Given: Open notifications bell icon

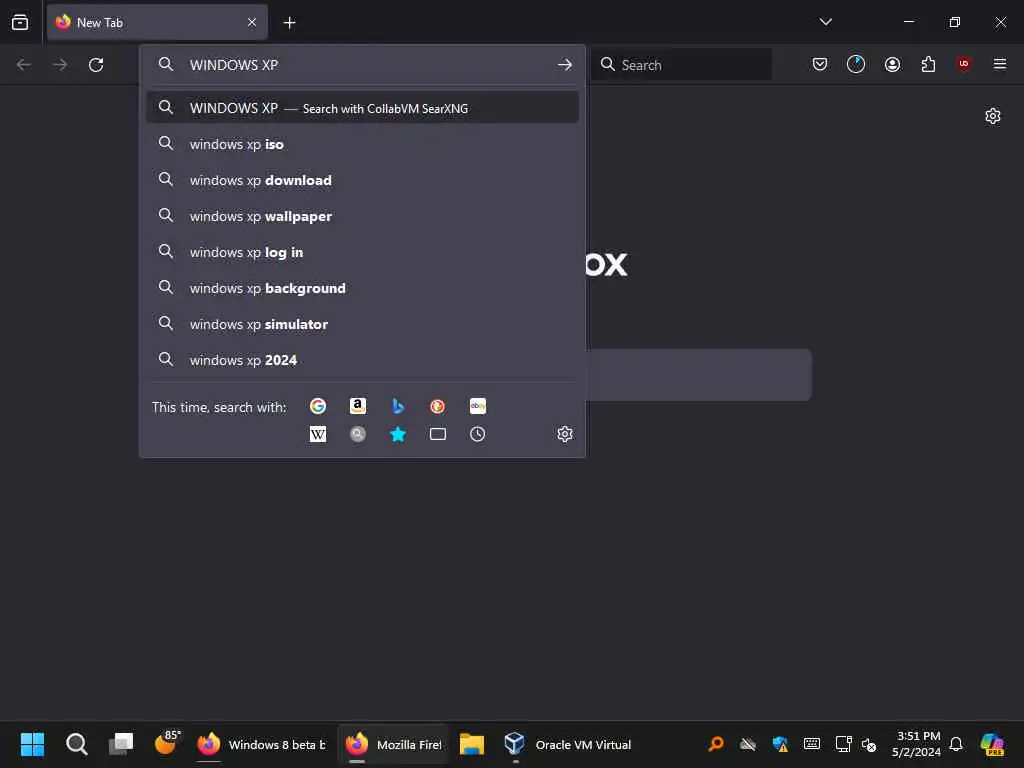Looking at the screenshot, I should click(x=956, y=744).
